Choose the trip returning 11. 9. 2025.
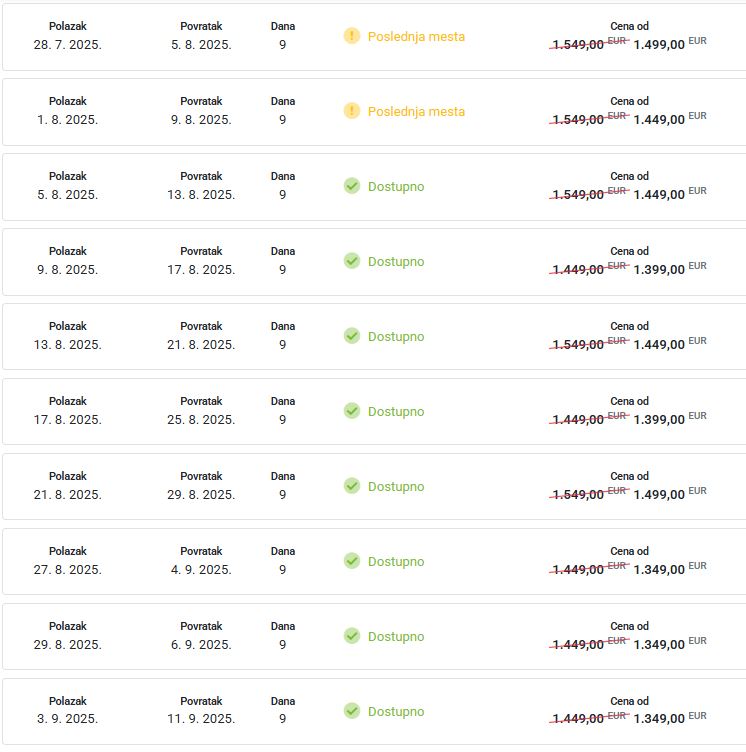 click(374, 711)
